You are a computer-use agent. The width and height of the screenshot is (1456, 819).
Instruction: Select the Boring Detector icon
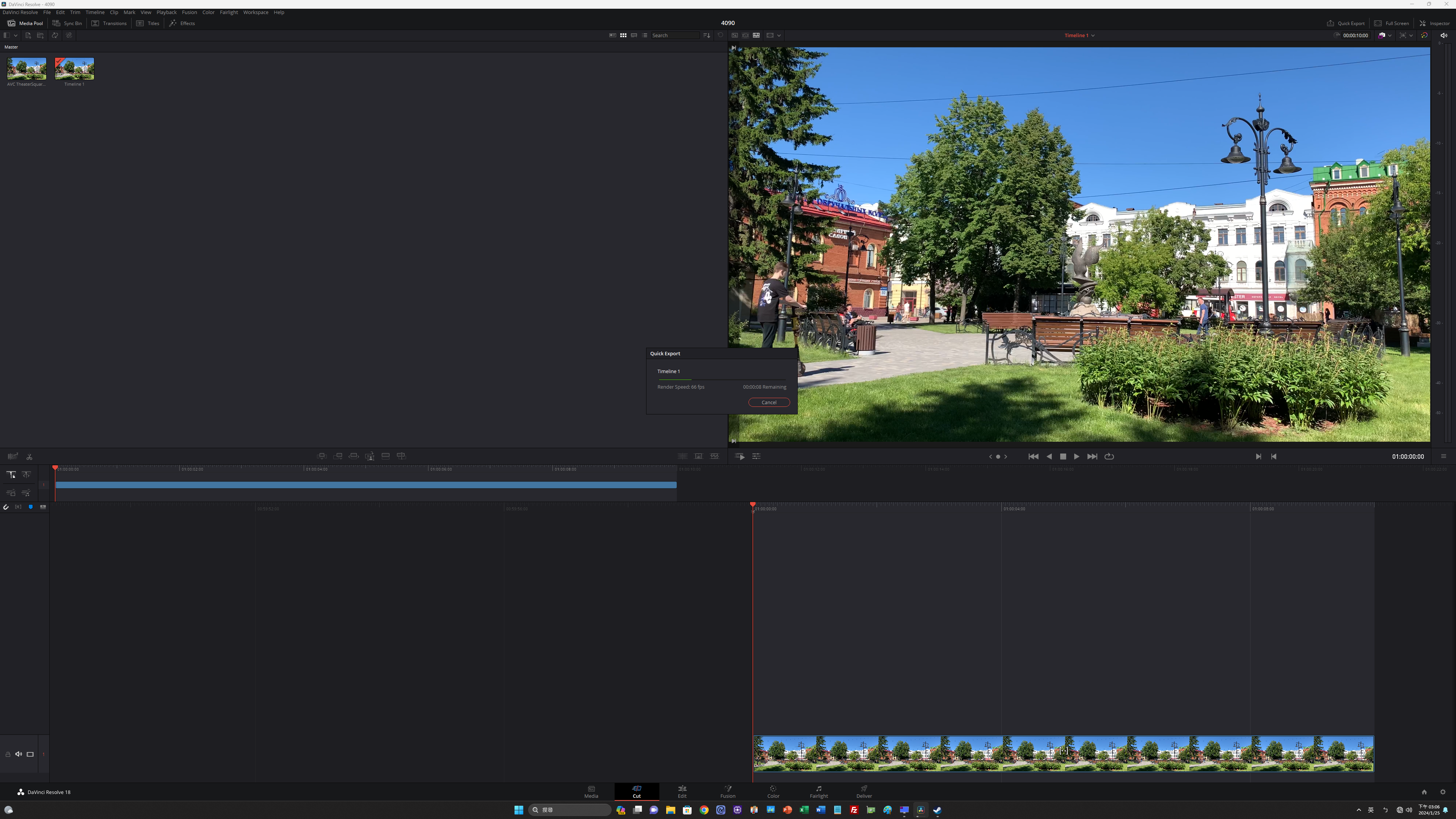coord(13,456)
